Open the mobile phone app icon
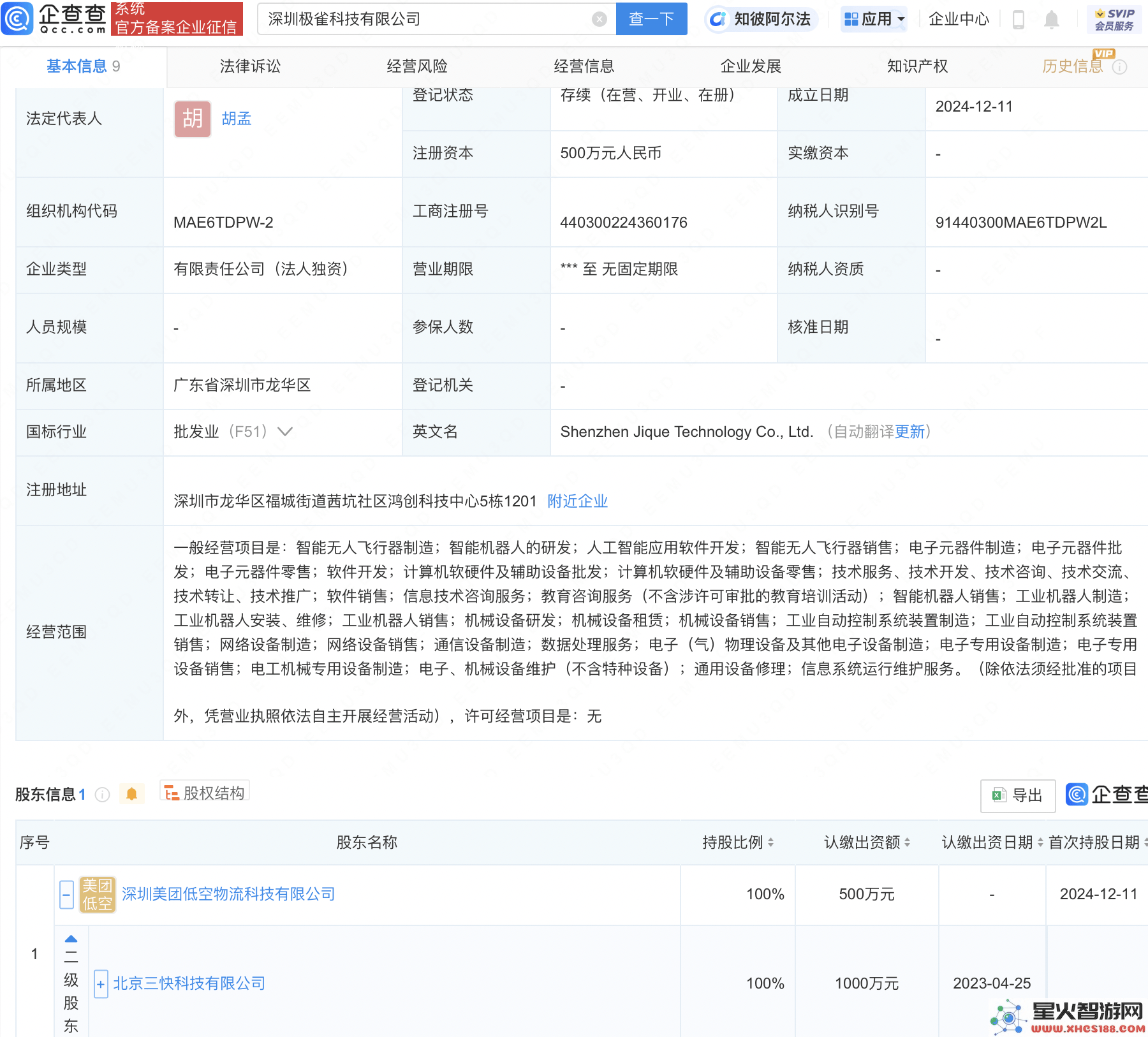This screenshot has height=1037, width=1148. (1019, 20)
